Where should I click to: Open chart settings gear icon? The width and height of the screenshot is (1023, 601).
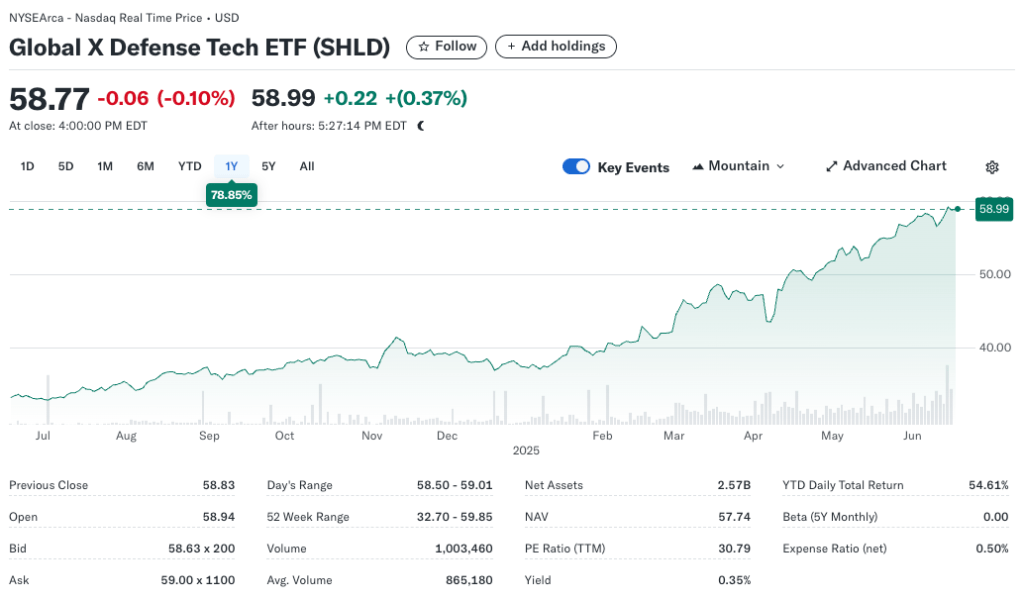point(992,167)
